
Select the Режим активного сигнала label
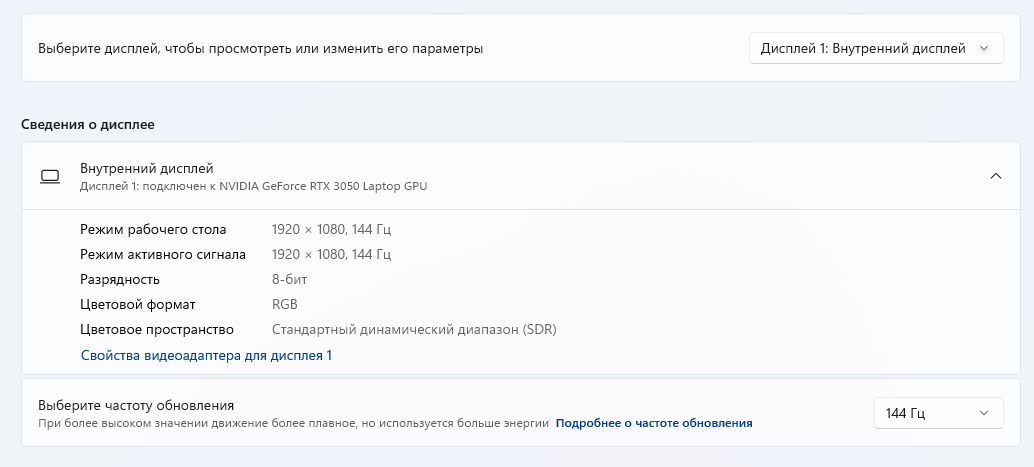[163, 254]
